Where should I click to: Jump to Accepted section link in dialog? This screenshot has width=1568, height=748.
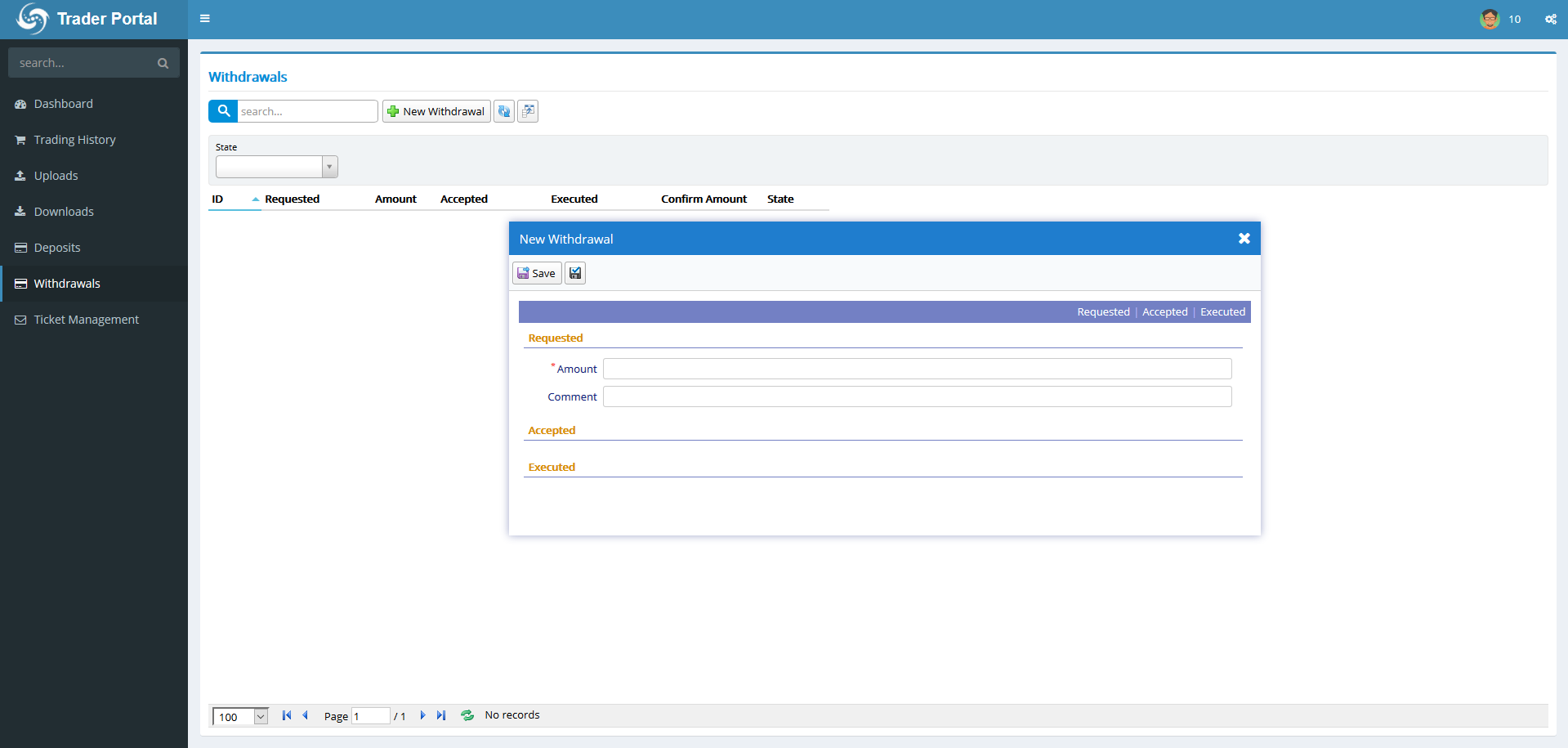tap(1164, 311)
